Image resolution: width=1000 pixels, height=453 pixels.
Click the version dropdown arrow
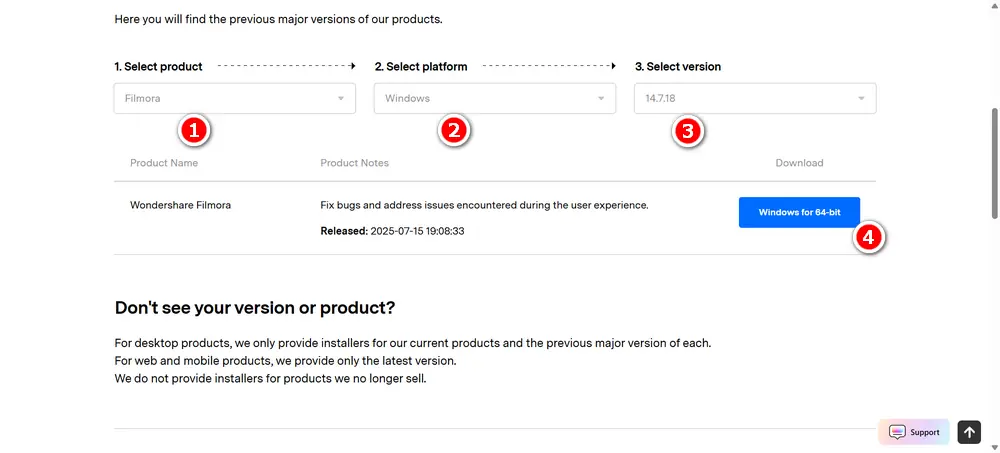pos(861,98)
